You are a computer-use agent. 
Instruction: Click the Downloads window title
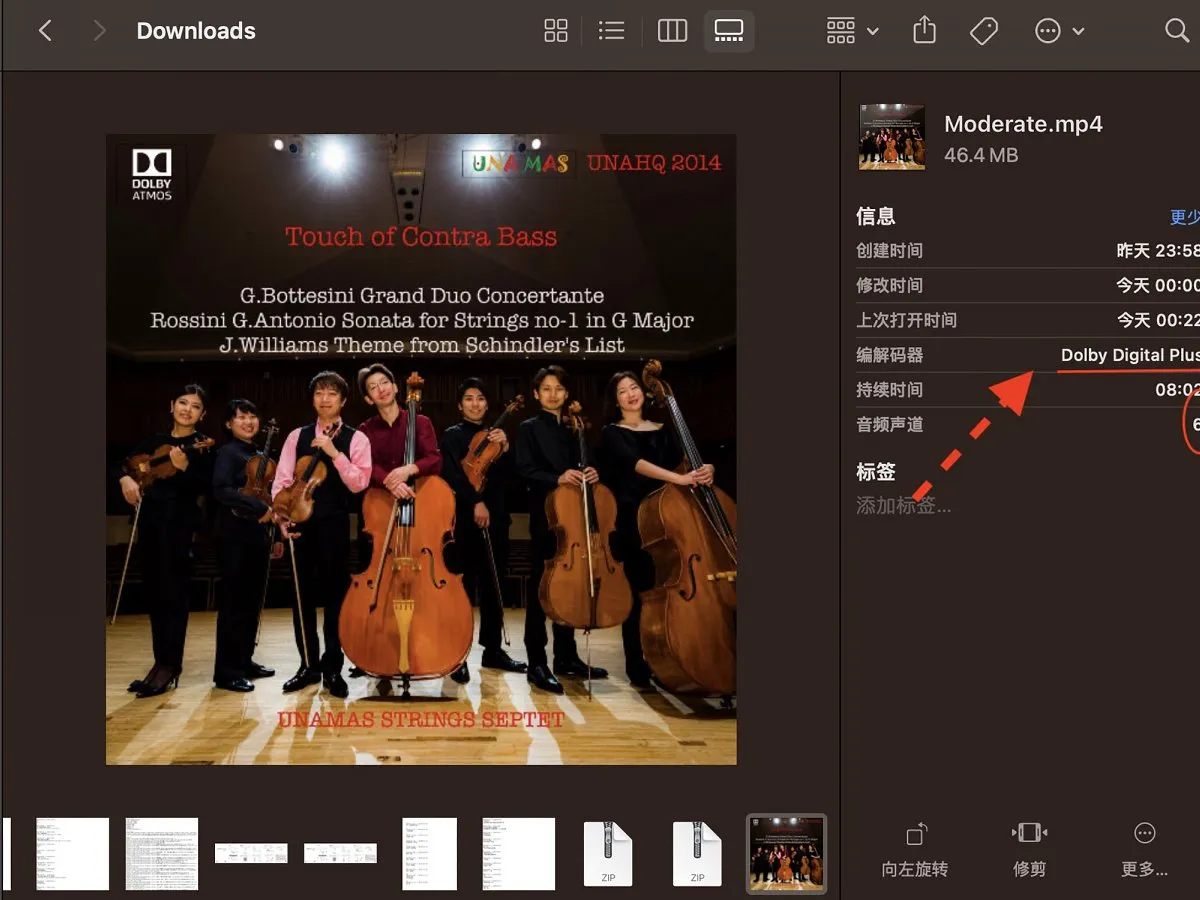tap(196, 31)
